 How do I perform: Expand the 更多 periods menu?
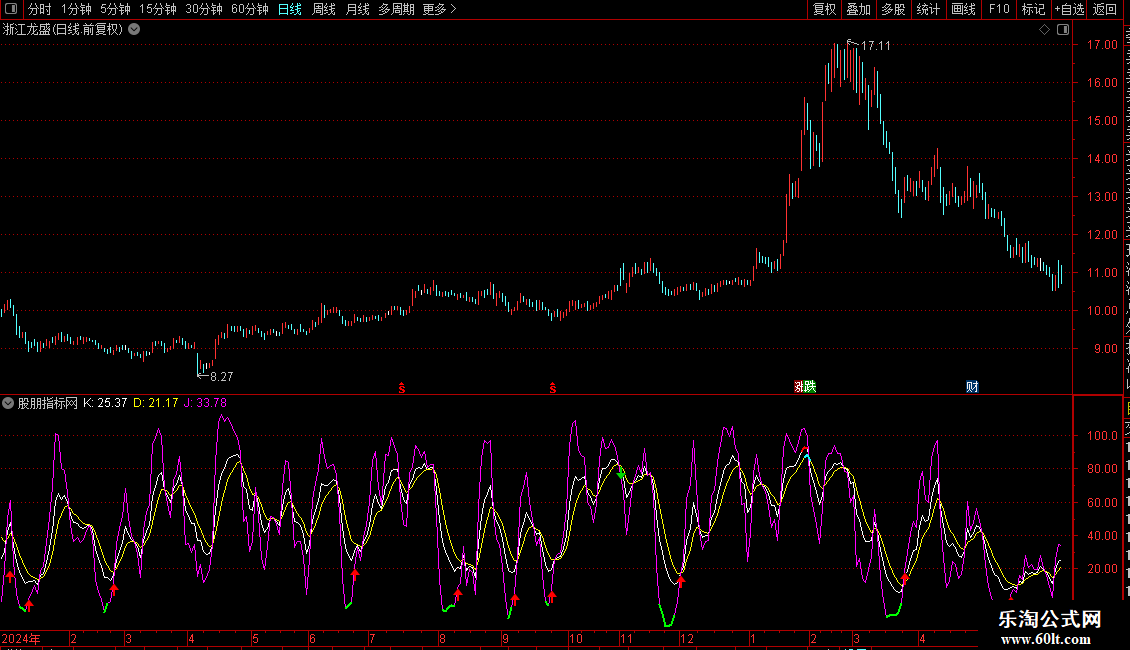point(439,9)
